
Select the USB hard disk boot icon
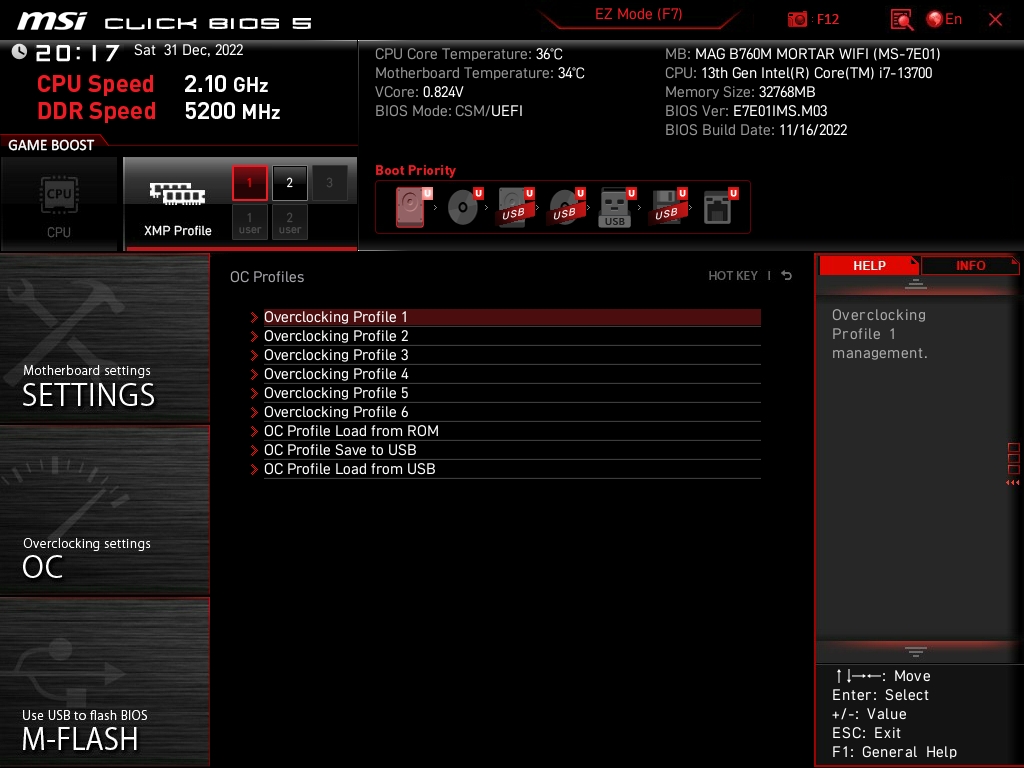pyautogui.click(x=515, y=207)
